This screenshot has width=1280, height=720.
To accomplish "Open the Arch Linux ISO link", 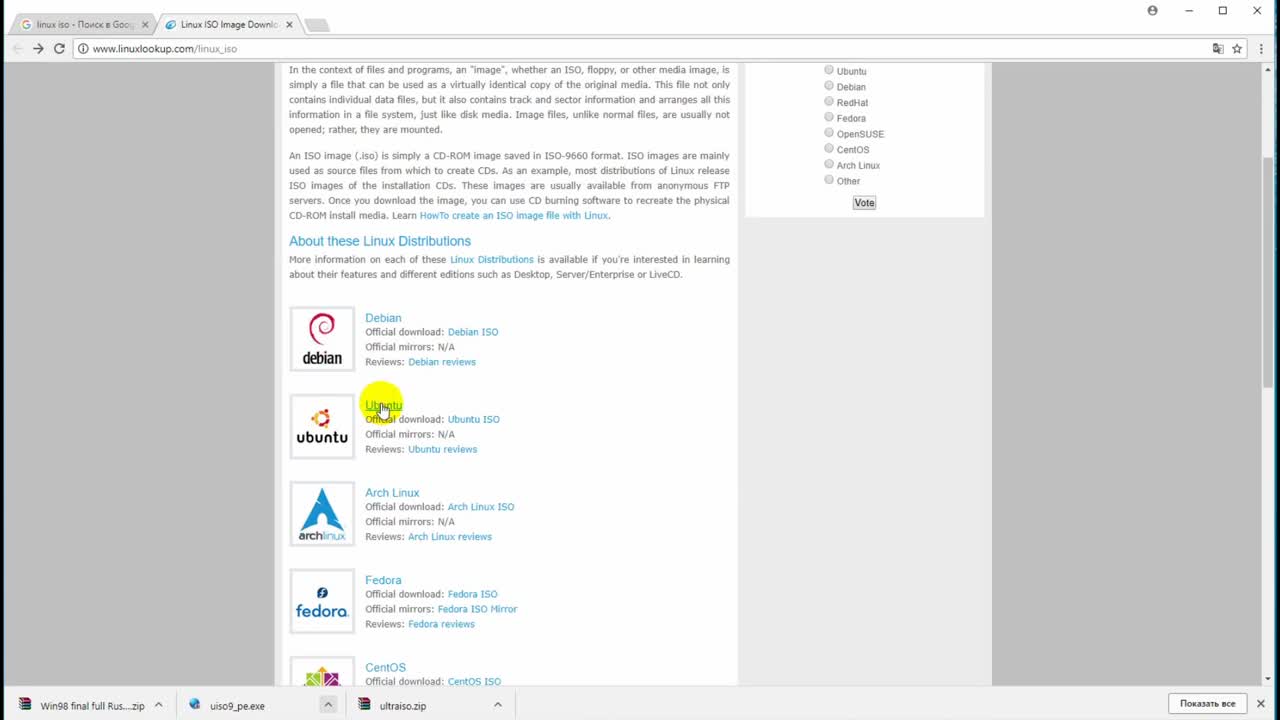I will pos(481,507).
